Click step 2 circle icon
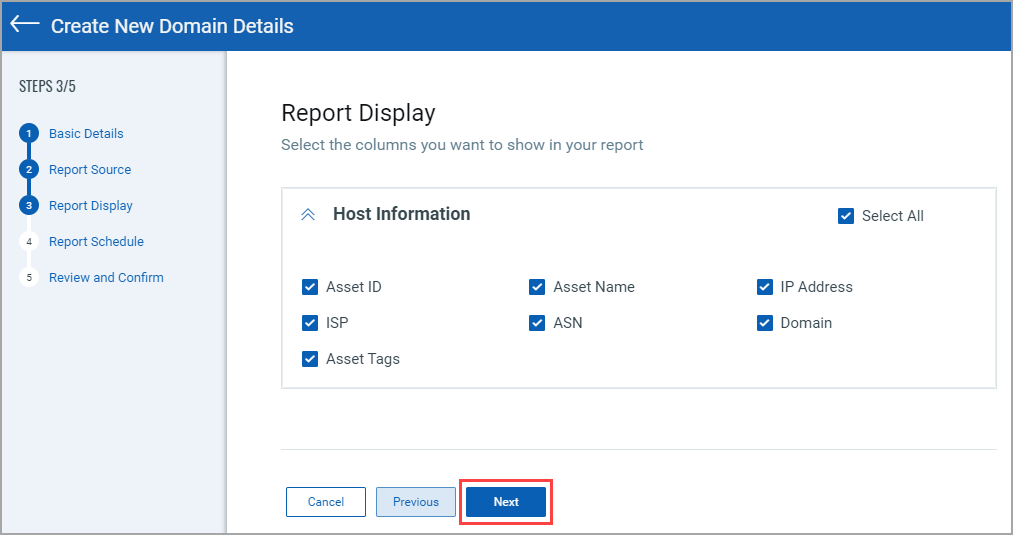The height and width of the screenshot is (535, 1013). coord(29,170)
